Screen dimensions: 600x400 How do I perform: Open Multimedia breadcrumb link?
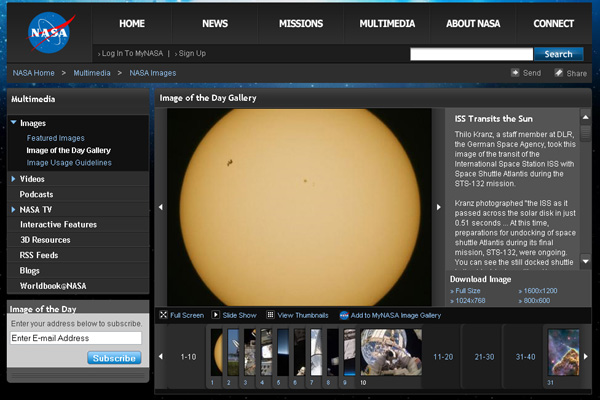pyautogui.click(x=92, y=73)
